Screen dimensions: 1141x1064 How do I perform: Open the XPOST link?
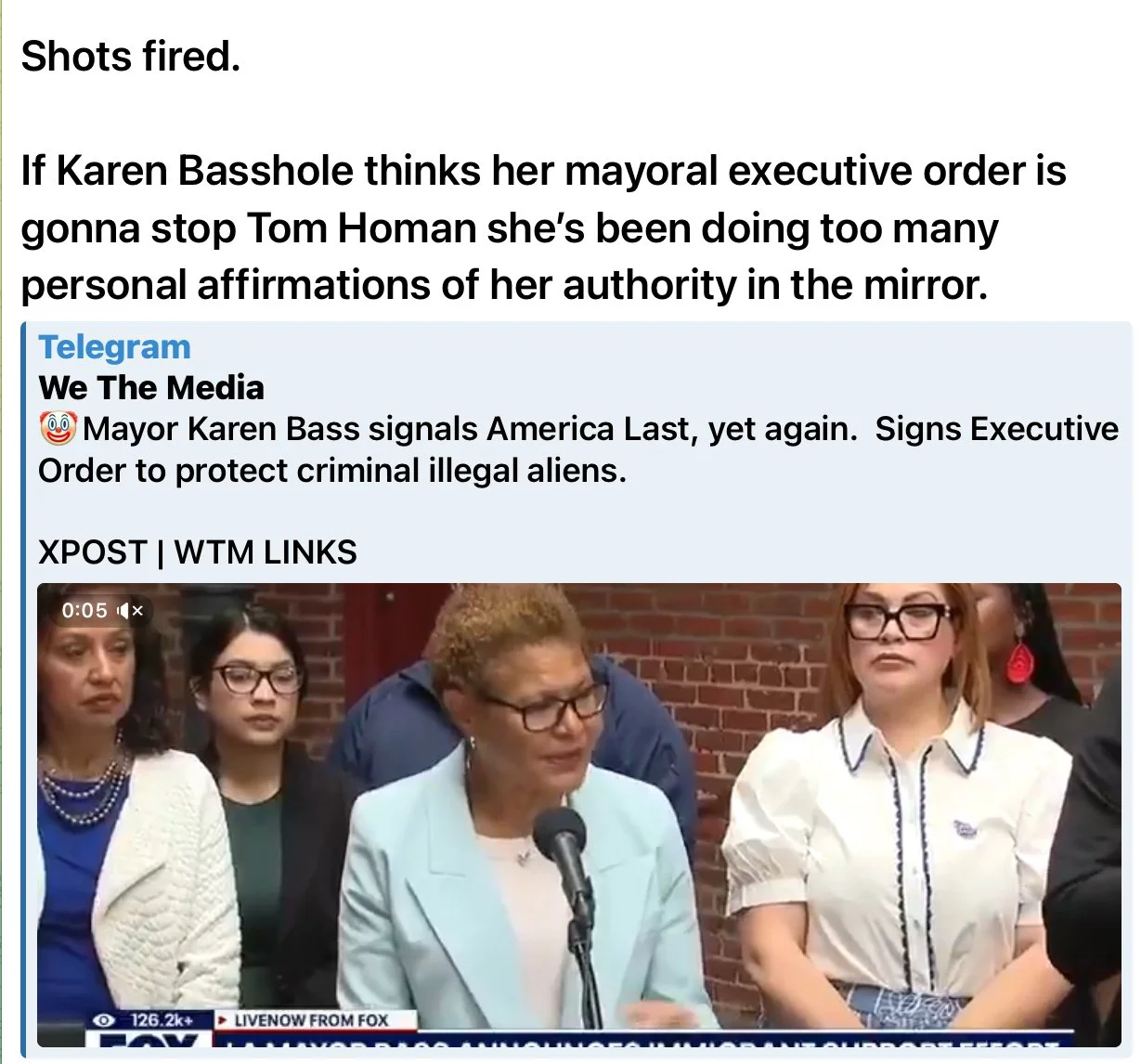point(93,552)
